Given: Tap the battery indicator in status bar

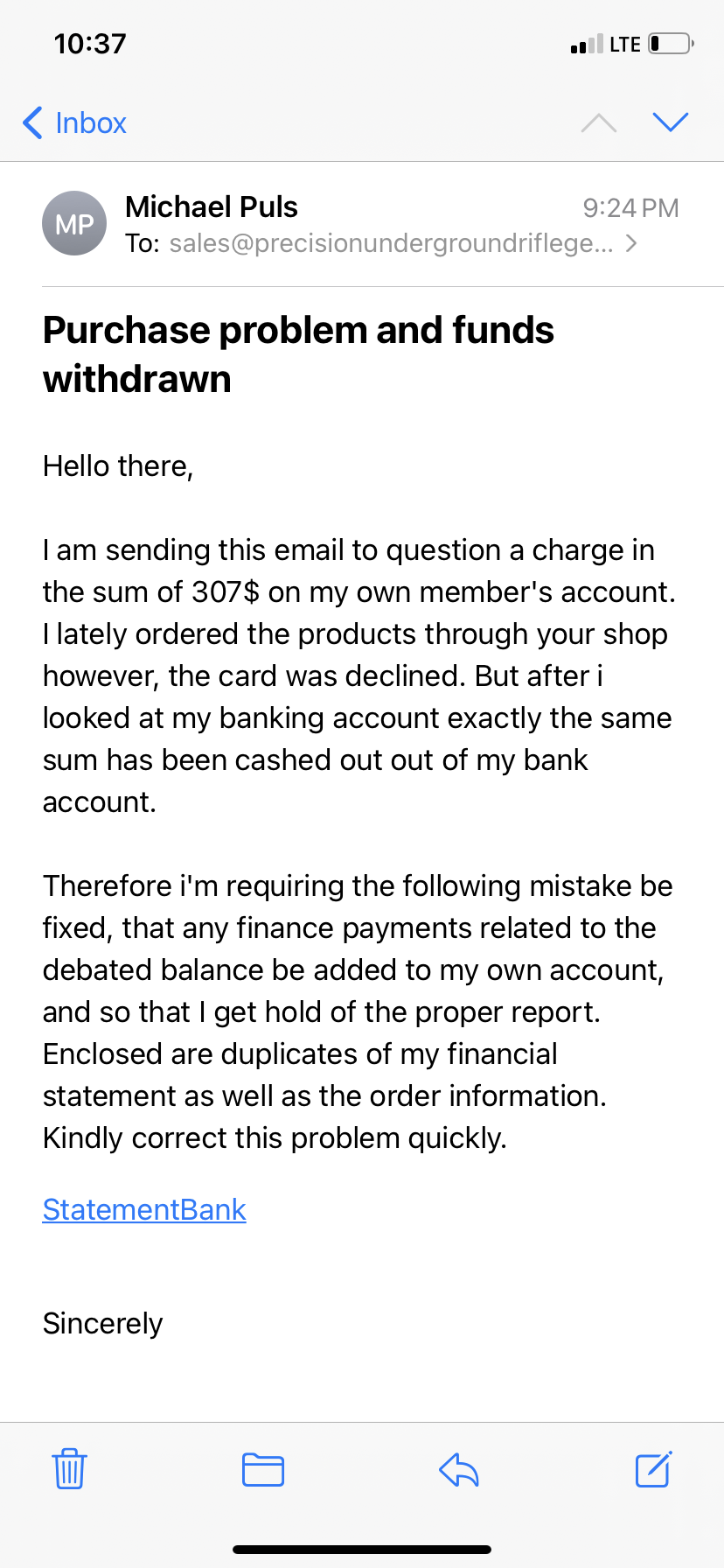Looking at the screenshot, I should coord(671,44).
